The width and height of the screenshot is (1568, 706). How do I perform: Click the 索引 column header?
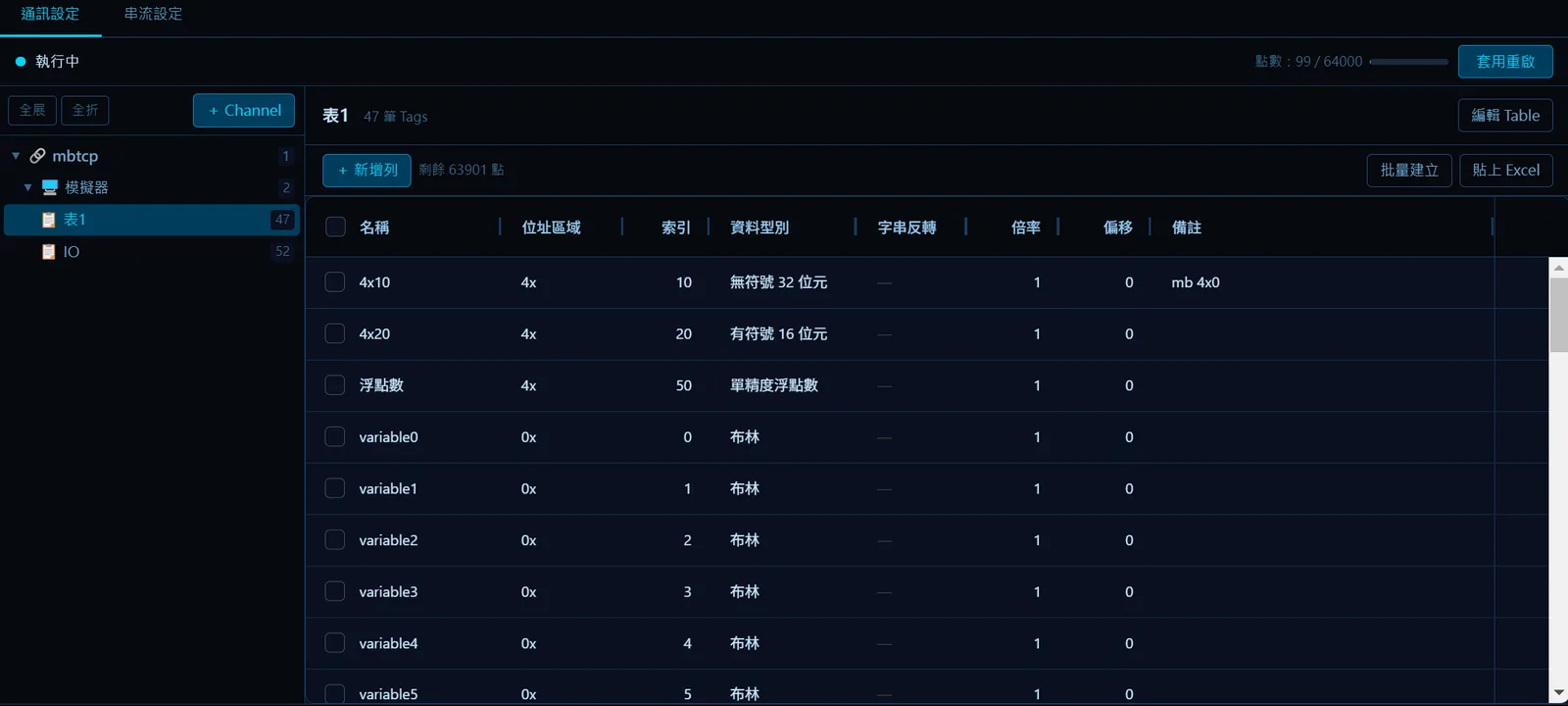pos(676,227)
